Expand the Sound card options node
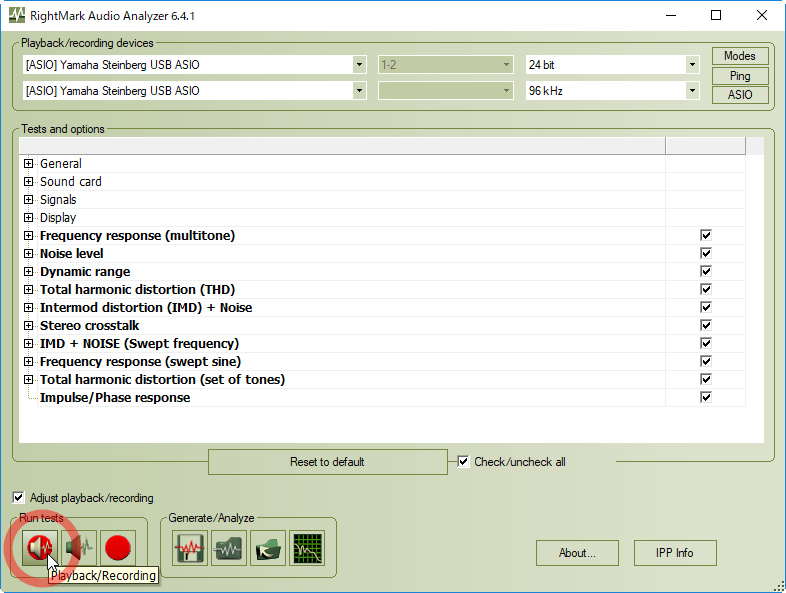 pos(29,181)
